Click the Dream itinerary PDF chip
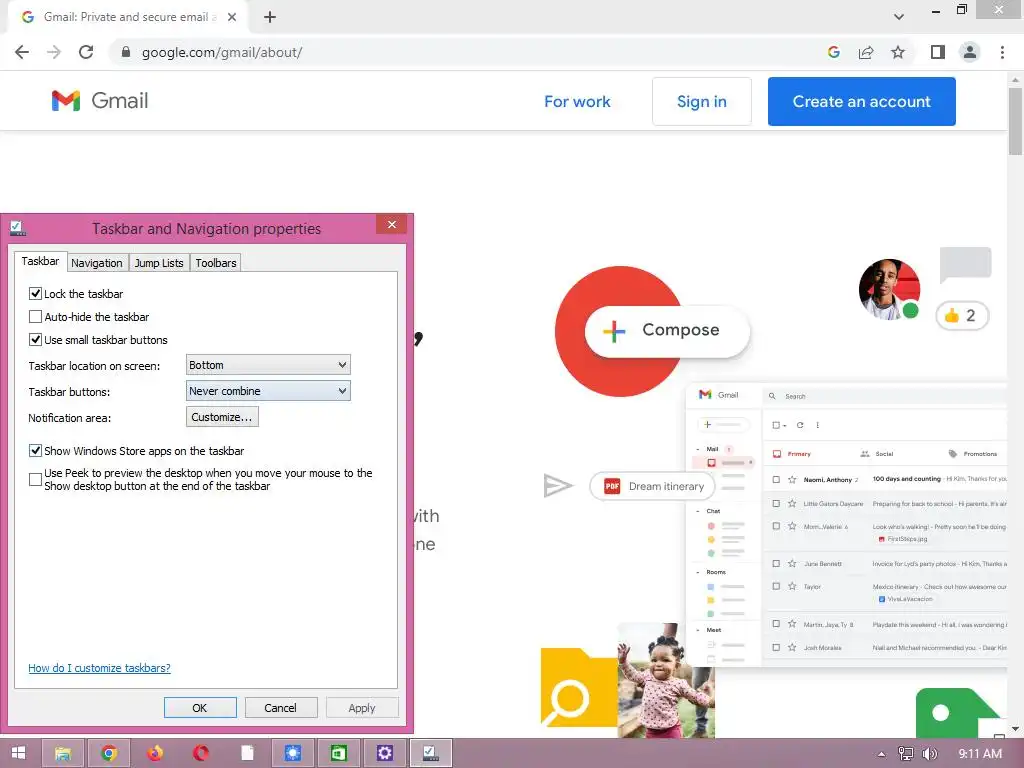 click(652, 486)
